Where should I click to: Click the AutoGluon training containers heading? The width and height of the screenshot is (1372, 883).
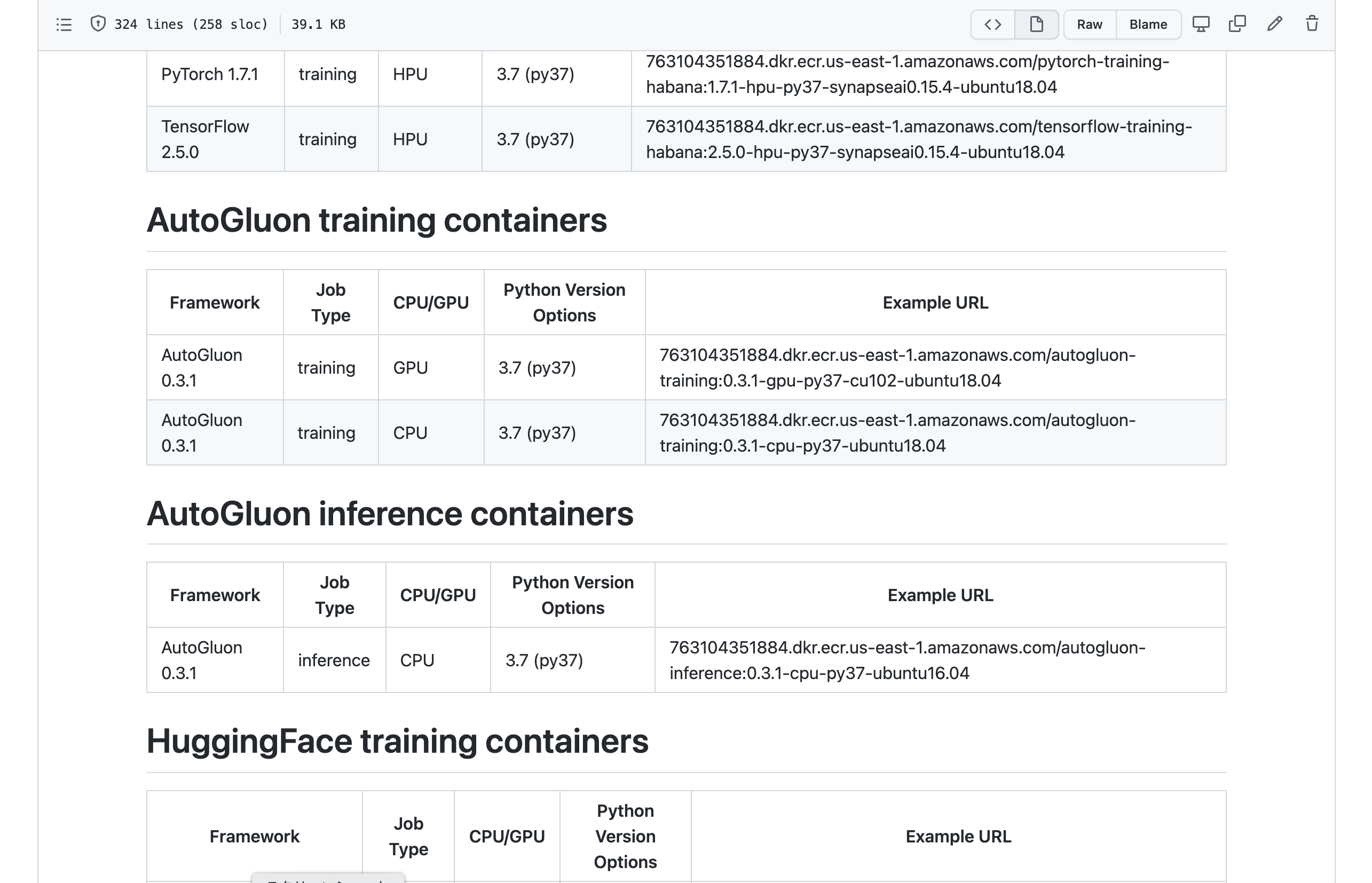tap(376, 220)
